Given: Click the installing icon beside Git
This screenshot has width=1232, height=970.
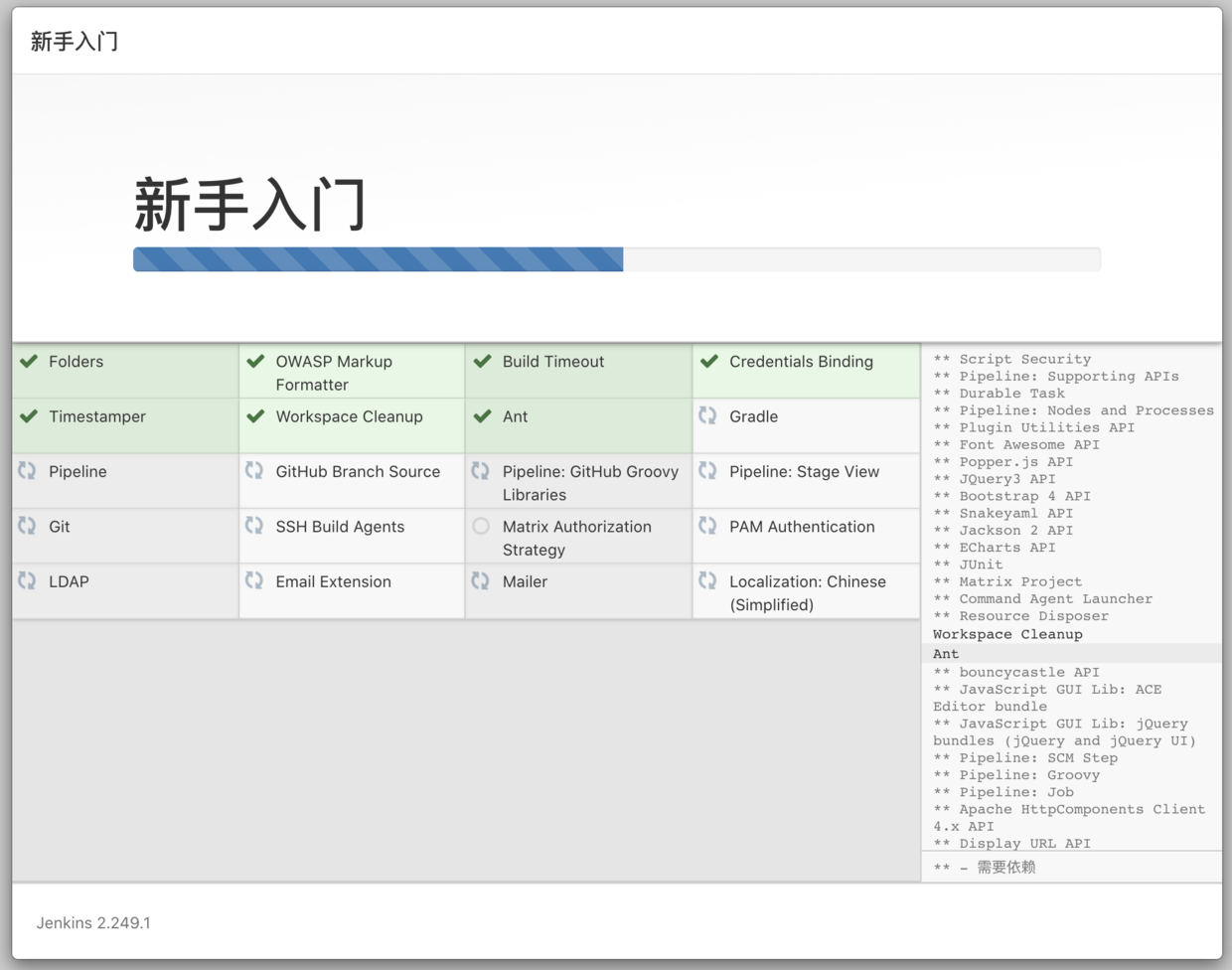Looking at the screenshot, I should [27, 525].
